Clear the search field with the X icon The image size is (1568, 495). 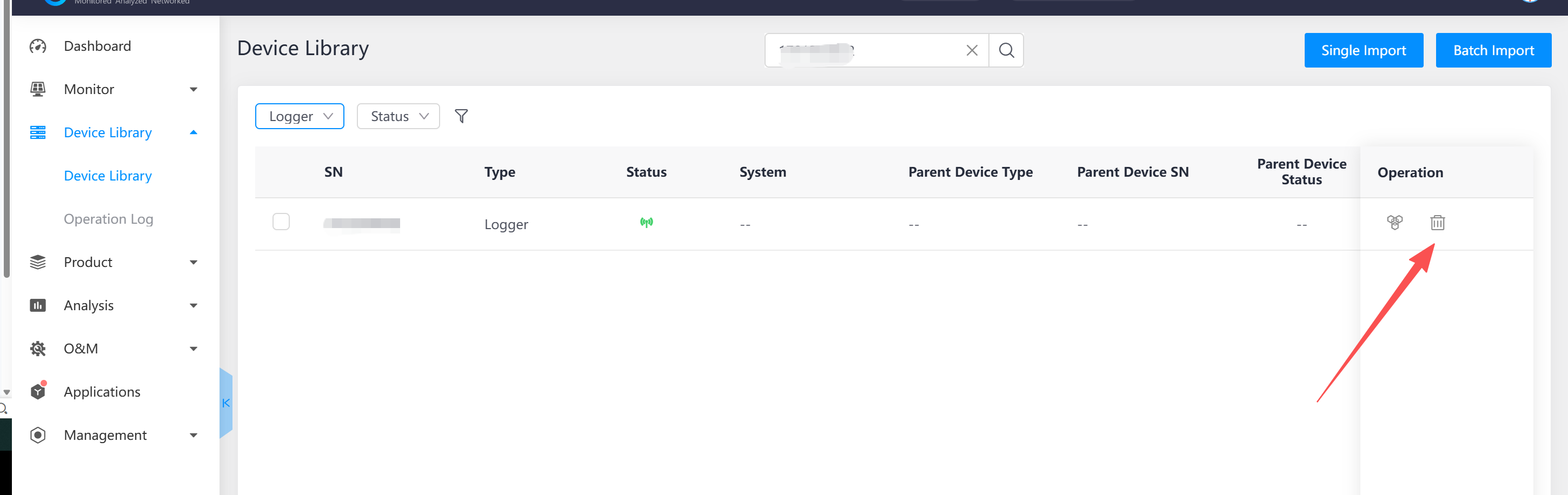[972, 50]
